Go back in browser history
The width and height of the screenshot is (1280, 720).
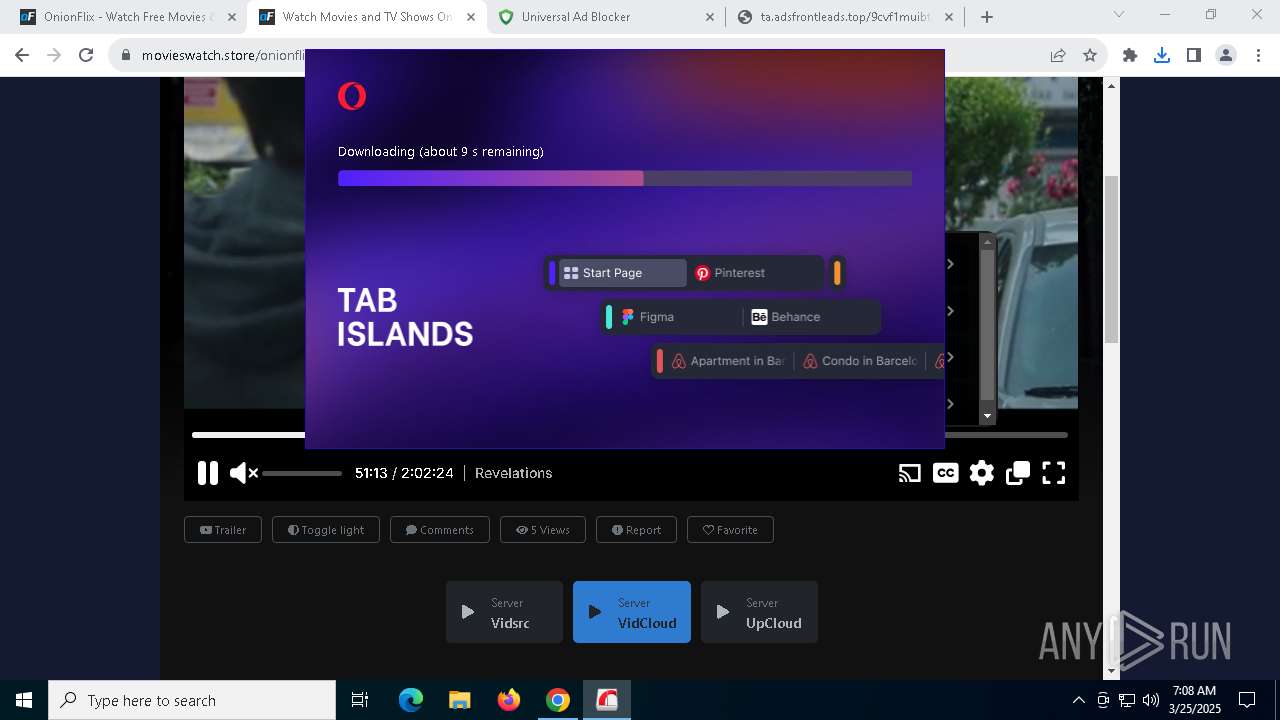22,55
